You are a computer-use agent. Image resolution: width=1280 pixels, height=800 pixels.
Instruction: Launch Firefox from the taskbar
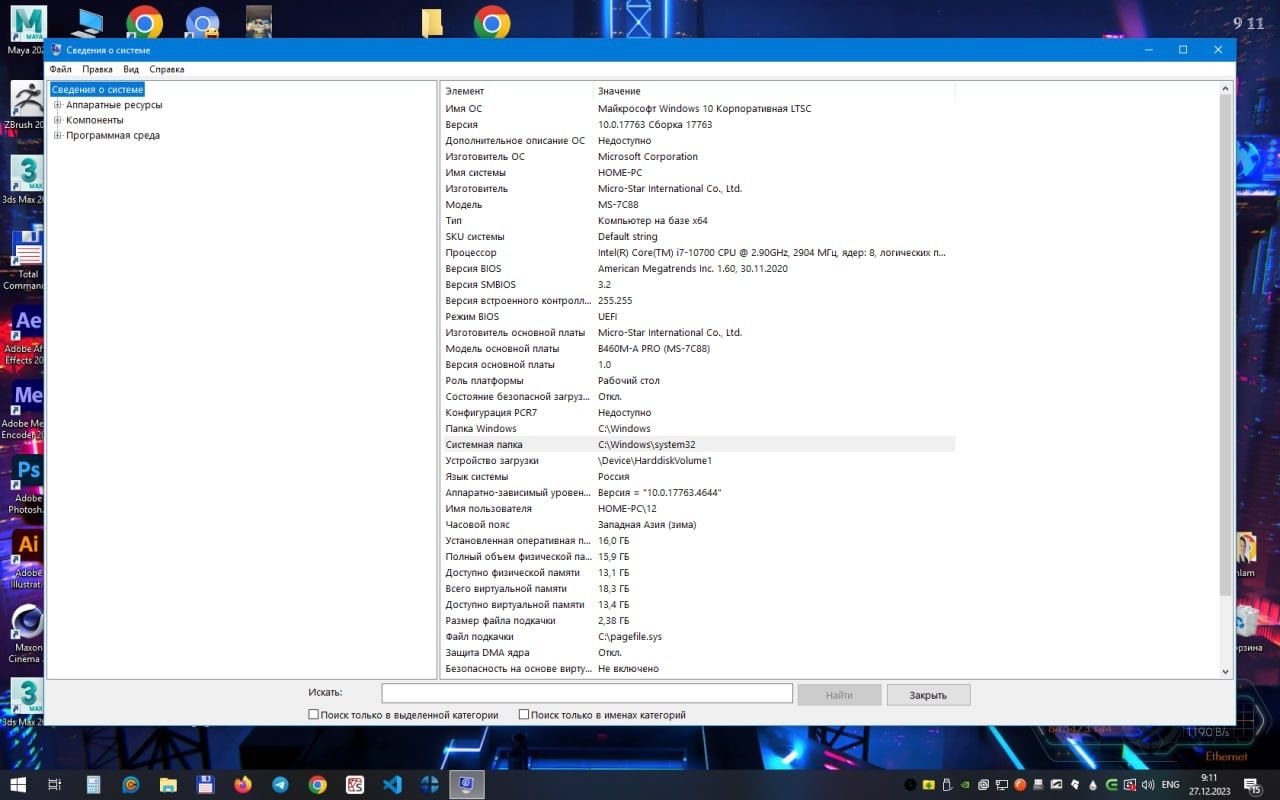pyautogui.click(x=243, y=785)
